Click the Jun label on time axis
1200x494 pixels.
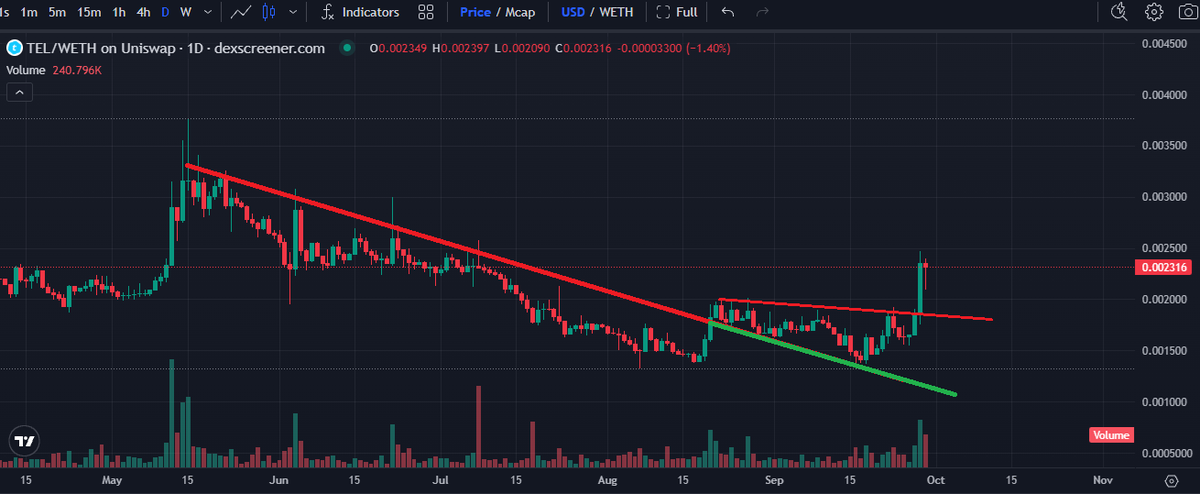click(x=279, y=481)
